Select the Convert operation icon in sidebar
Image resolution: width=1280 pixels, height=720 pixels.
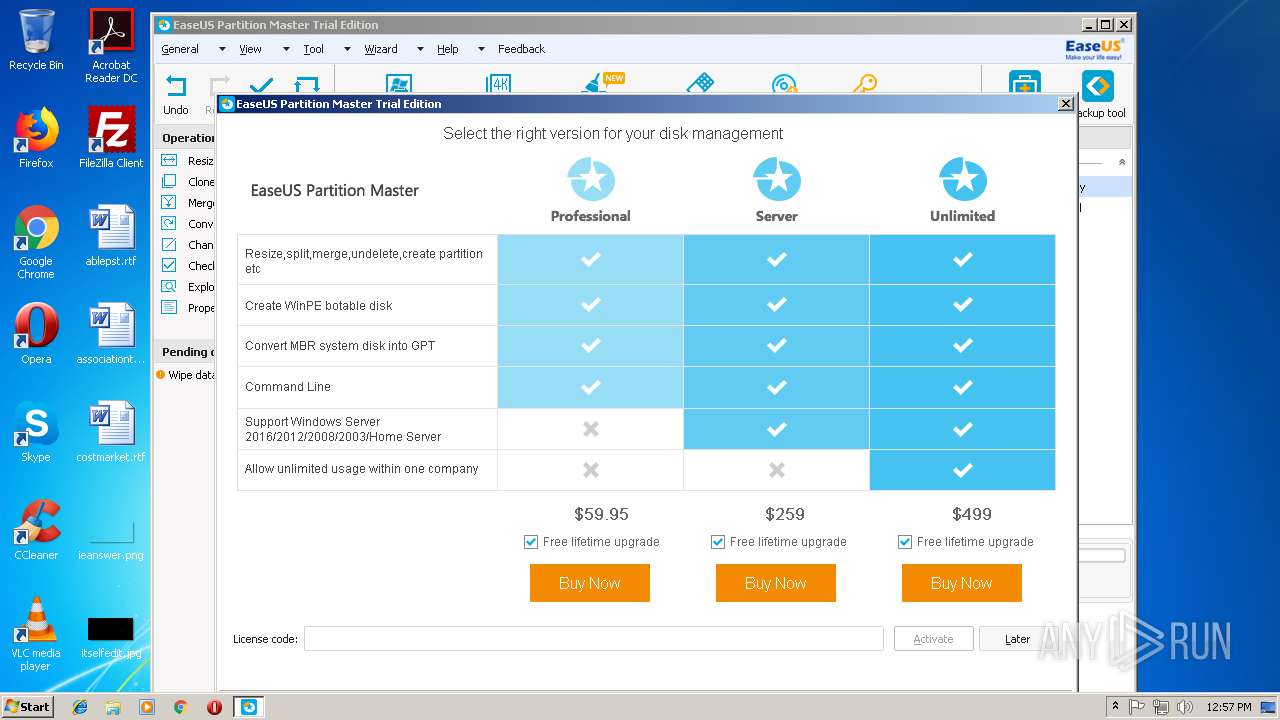[x=169, y=224]
